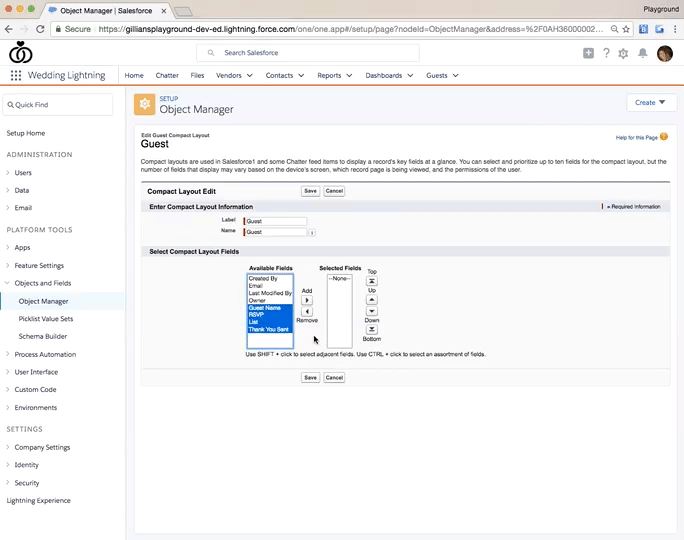The height and width of the screenshot is (540, 684).
Task: Open a new browser tab
Action: (x=184, y=11)
